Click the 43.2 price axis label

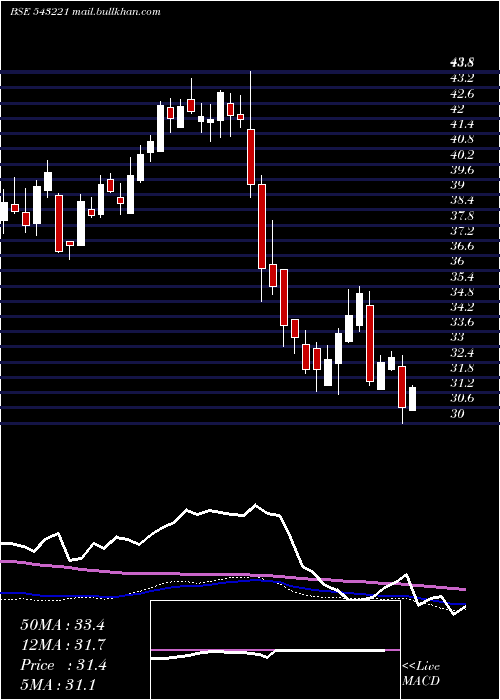(x=462, y=78)
